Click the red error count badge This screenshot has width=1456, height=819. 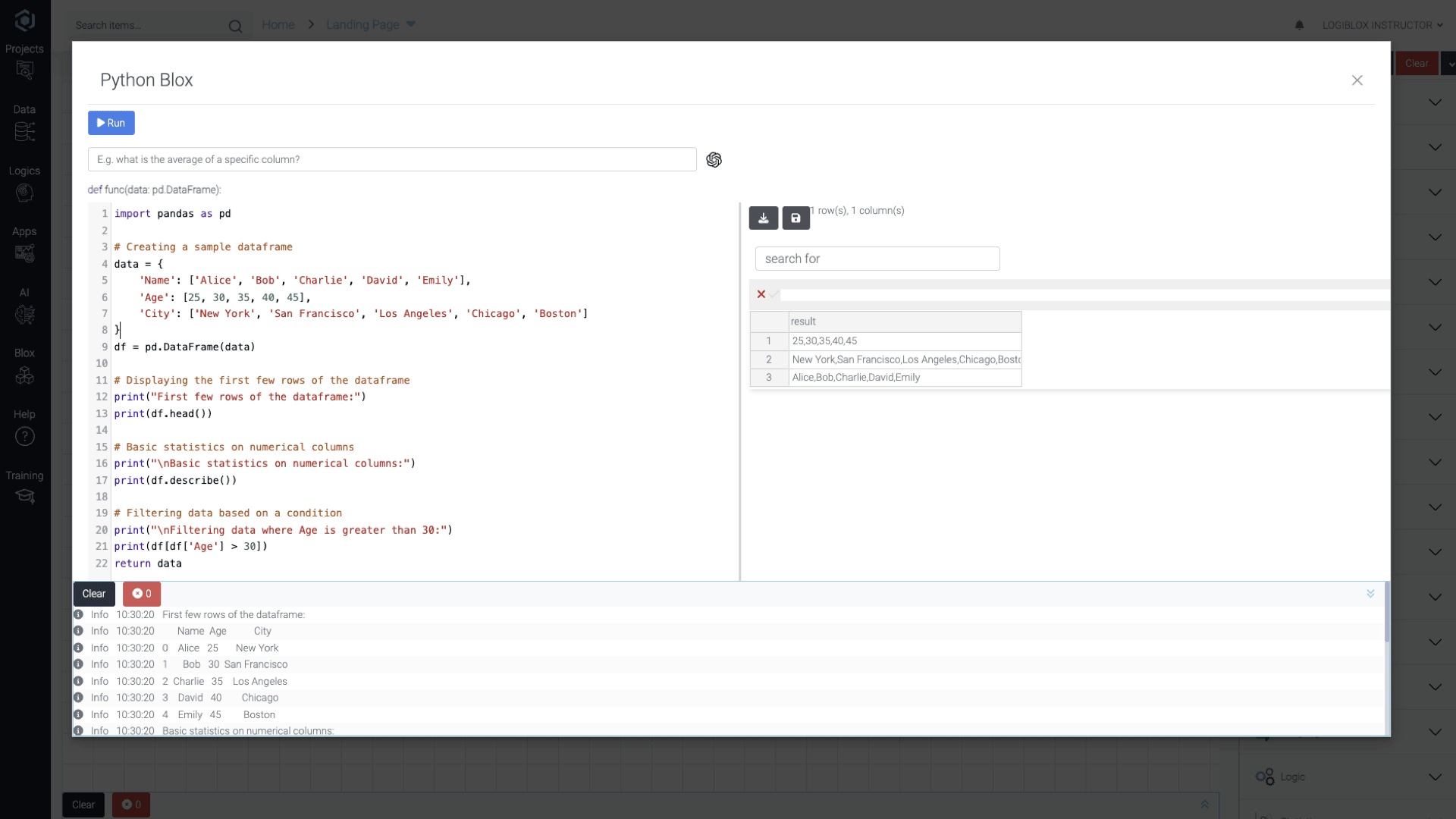142,594
